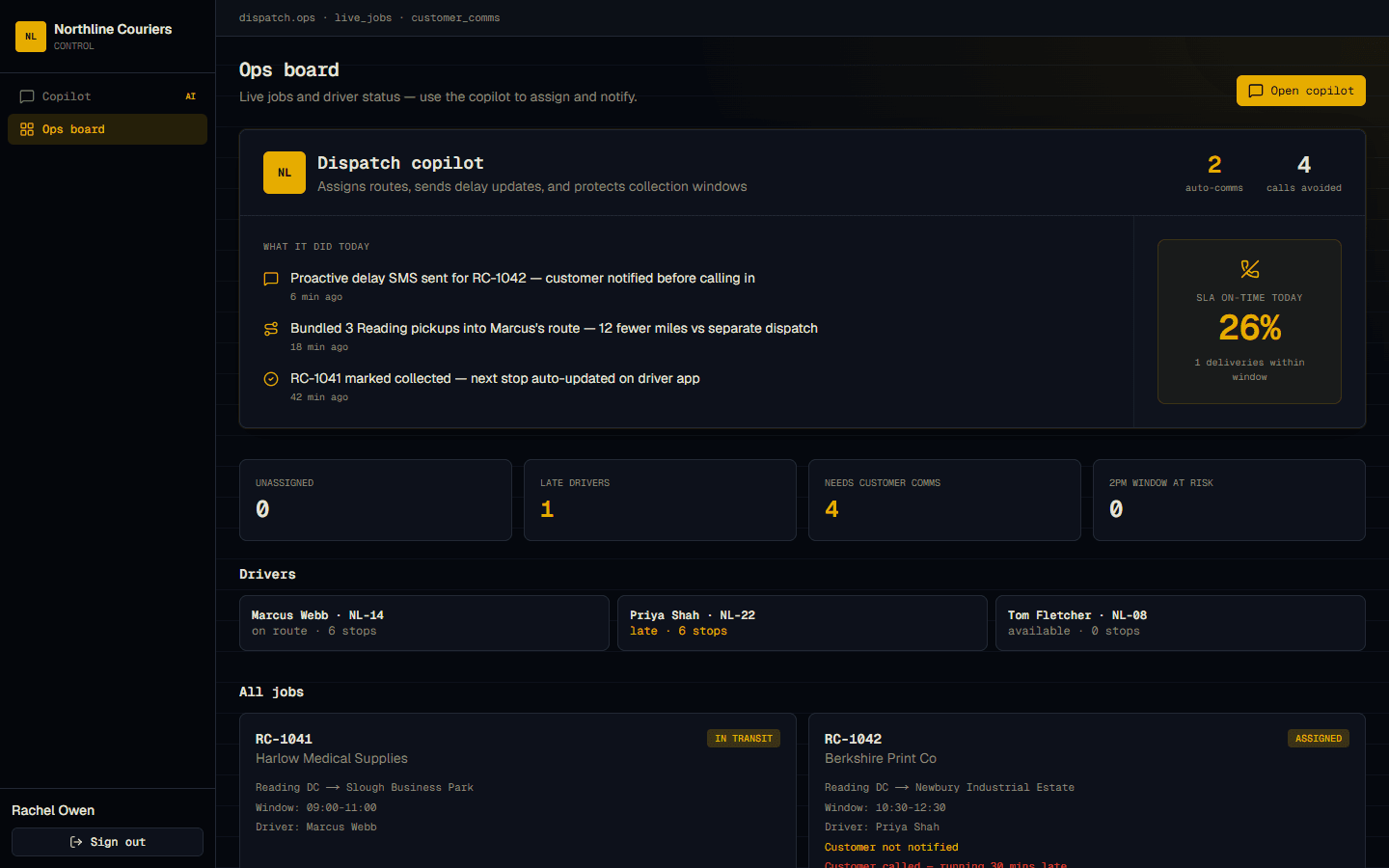1389x868 pixels.
Task: Click the customer_comms breadcrumb
Action: pos(455,18)
